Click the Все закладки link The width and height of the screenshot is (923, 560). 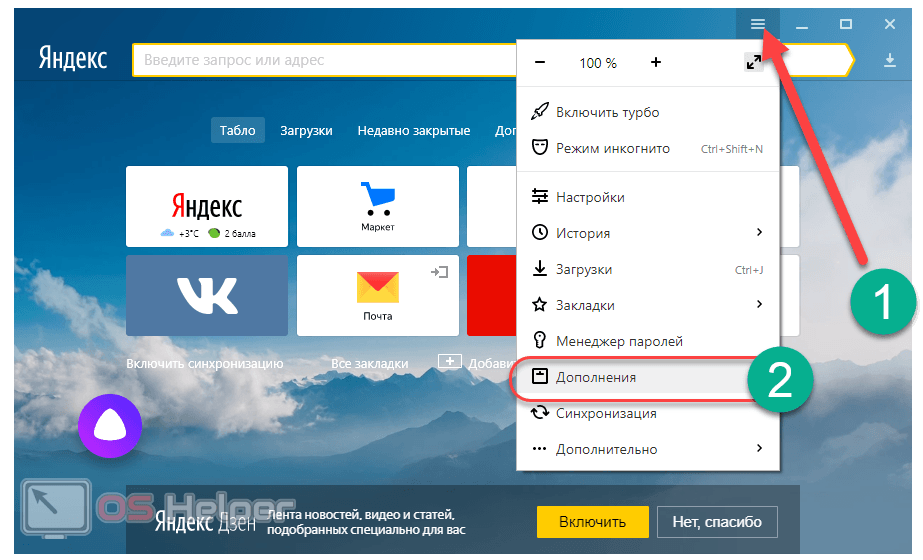pyautogui.click(x=370, y=364)
